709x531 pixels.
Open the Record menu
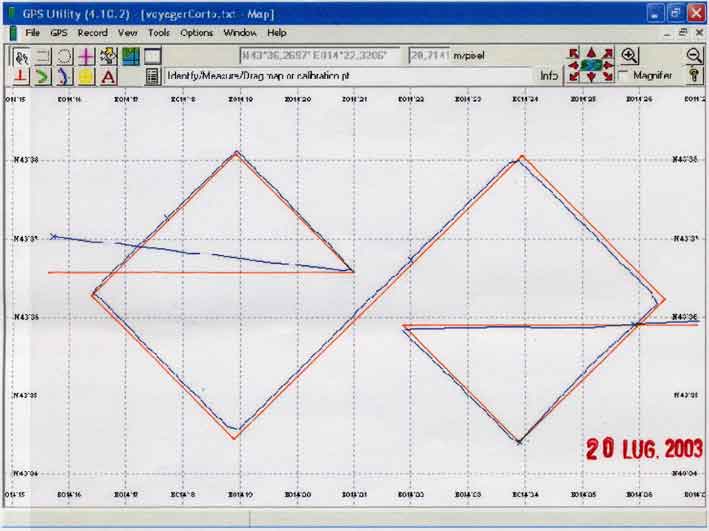[92, 32]
